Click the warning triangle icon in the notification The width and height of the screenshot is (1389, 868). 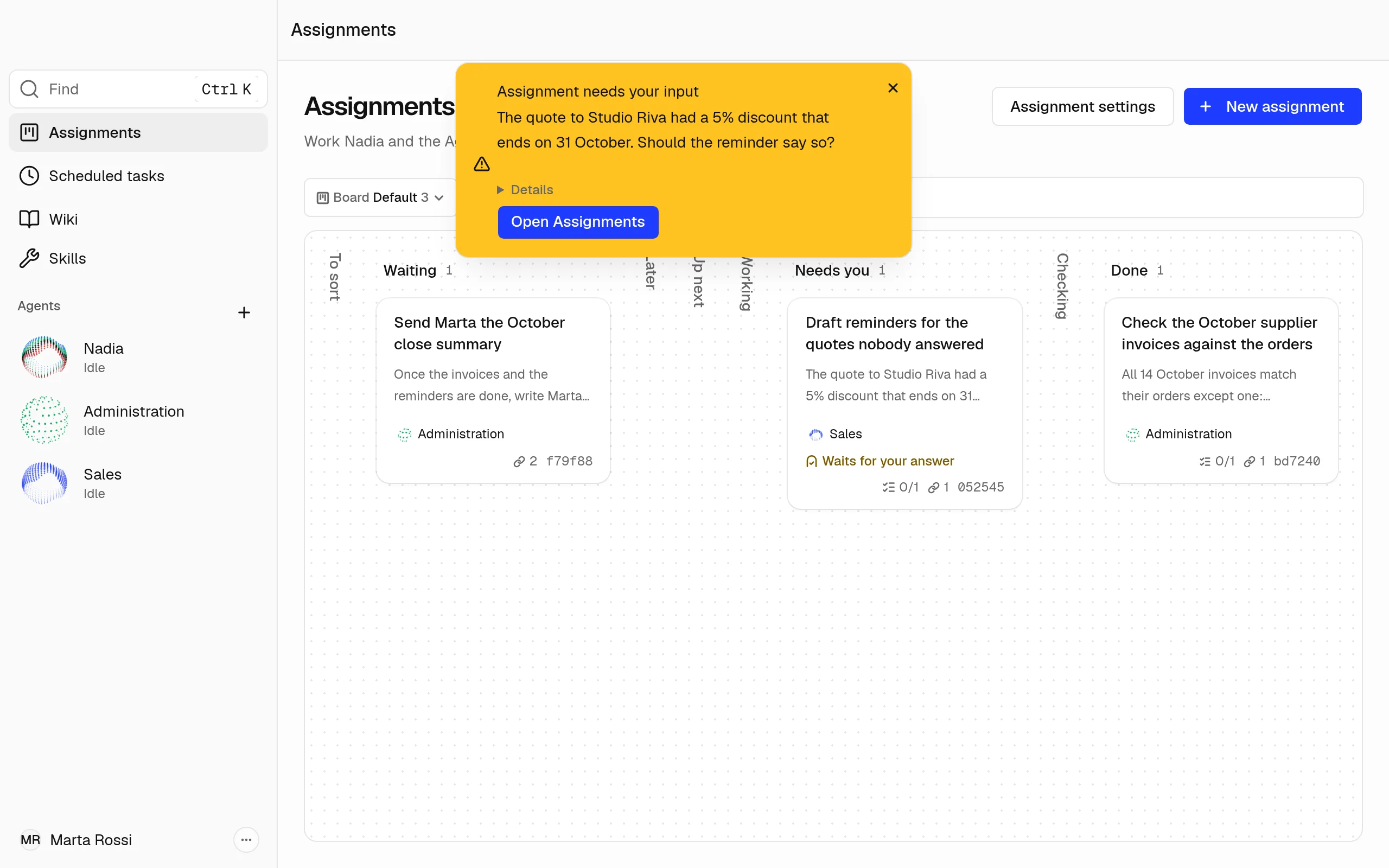pos(482,164)
